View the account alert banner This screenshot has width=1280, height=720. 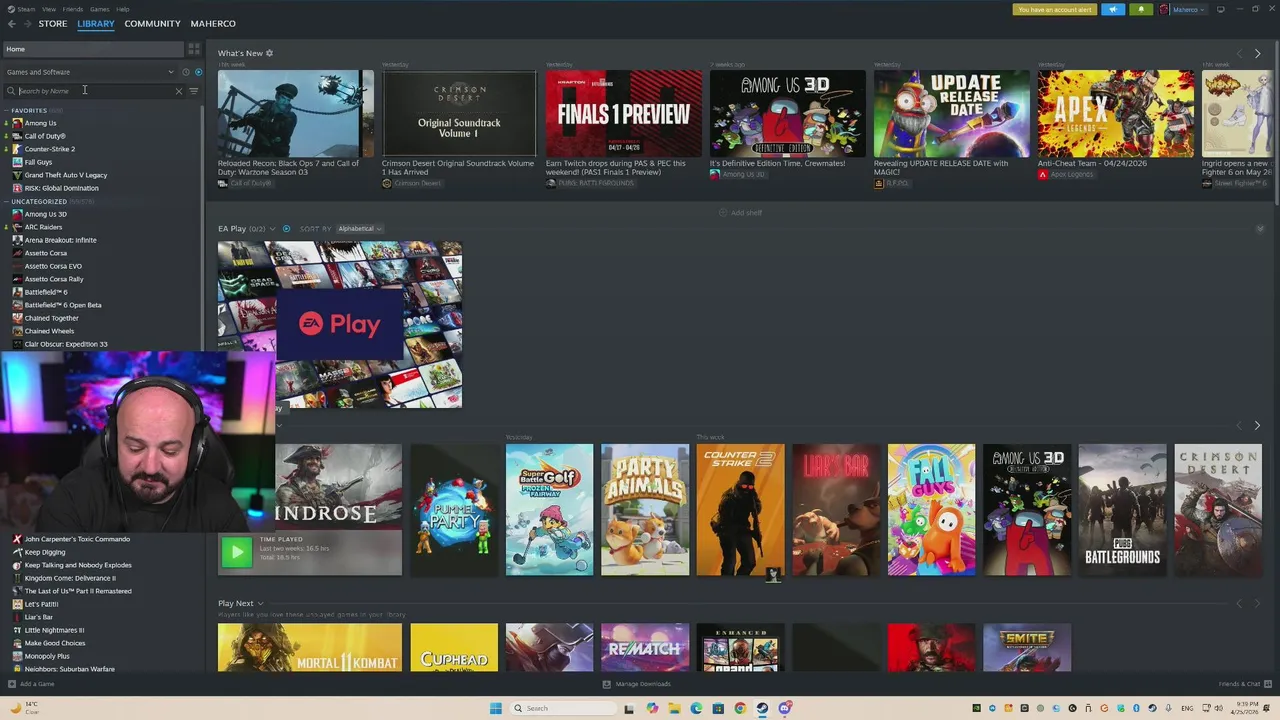point(1054,9)
